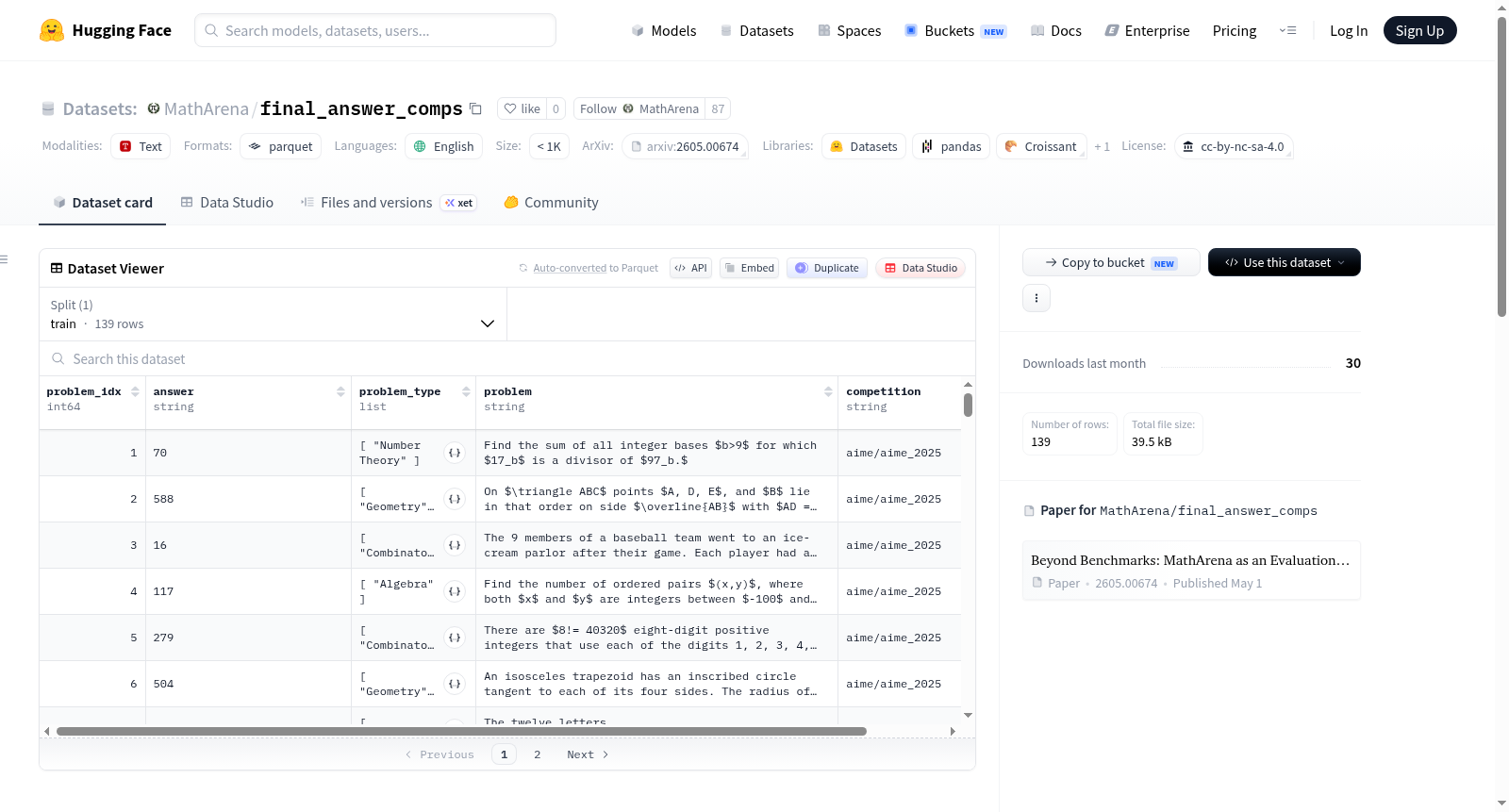
Task: Select the cc-by-nc-sa-4.0 license tag
Action: [x=1234, y=146]
